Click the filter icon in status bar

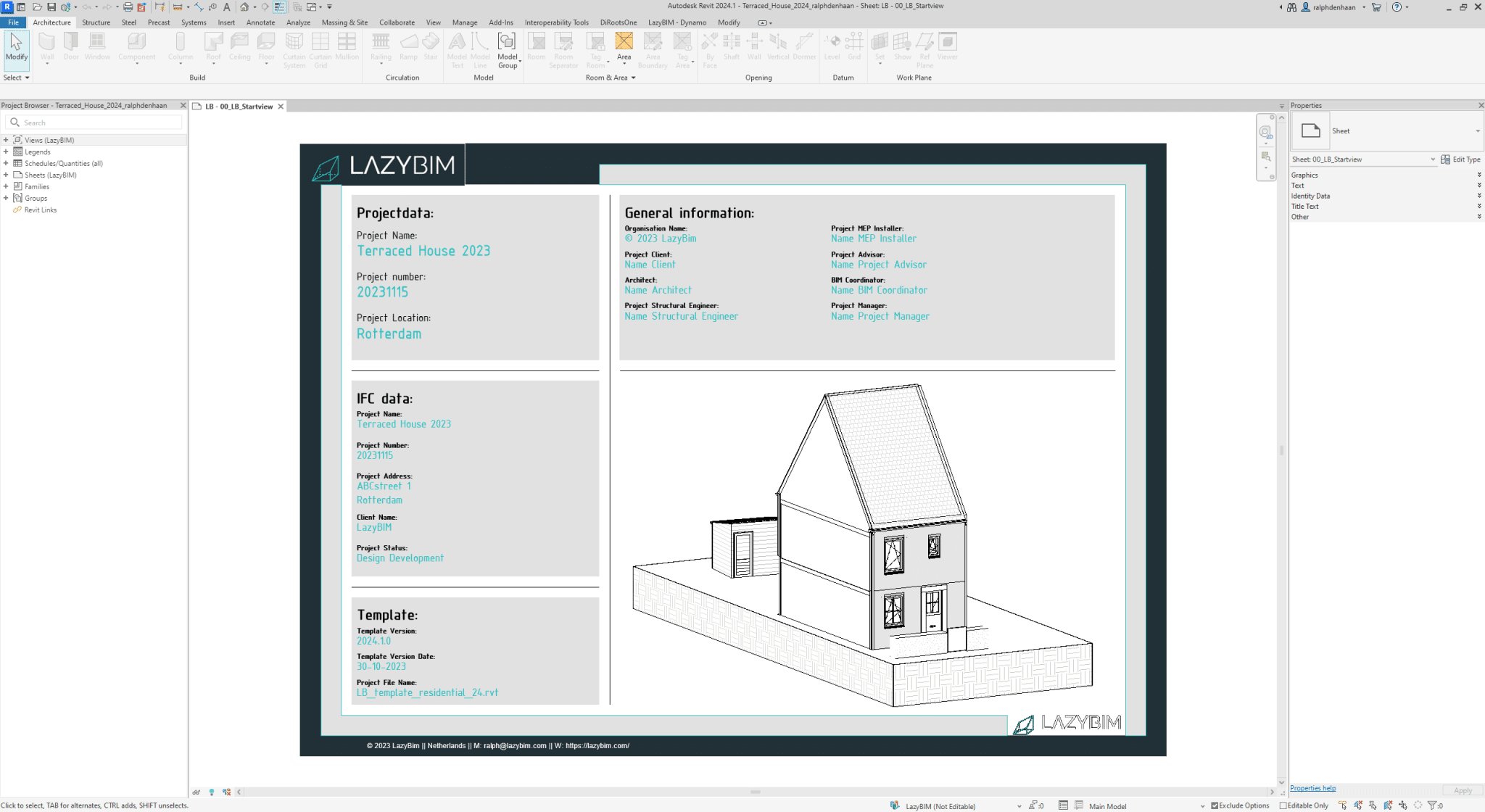coord(1432,805)
